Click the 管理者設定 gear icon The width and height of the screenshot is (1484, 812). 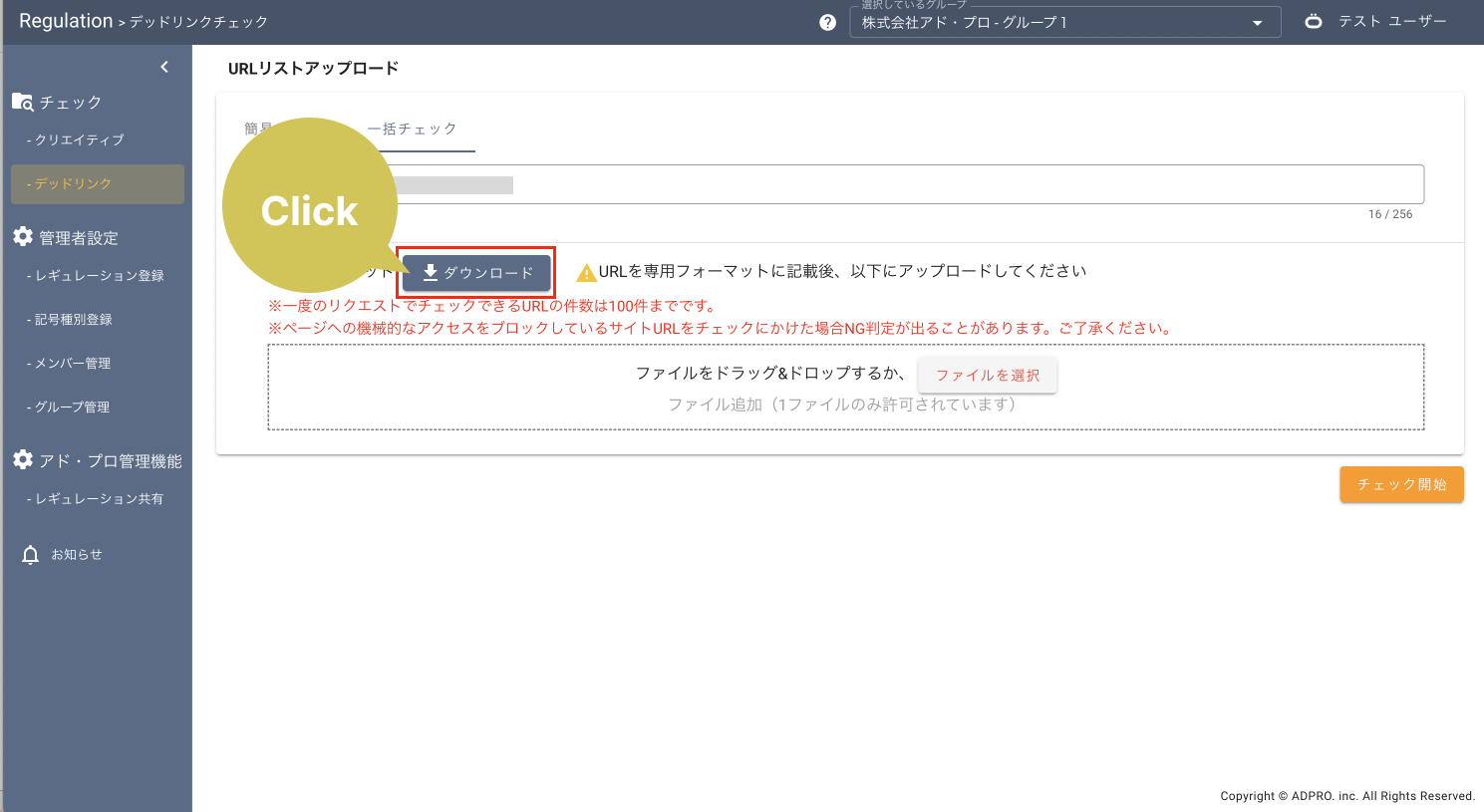(23, 236)
